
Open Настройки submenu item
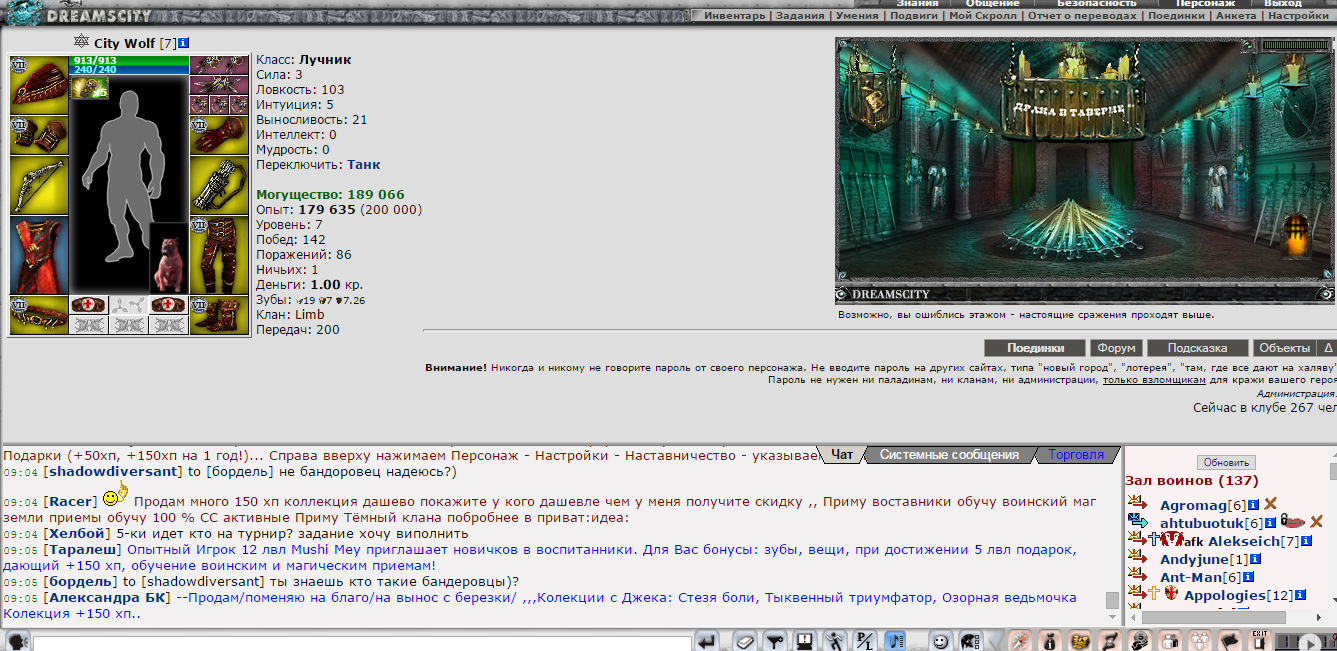point(1299,16)
